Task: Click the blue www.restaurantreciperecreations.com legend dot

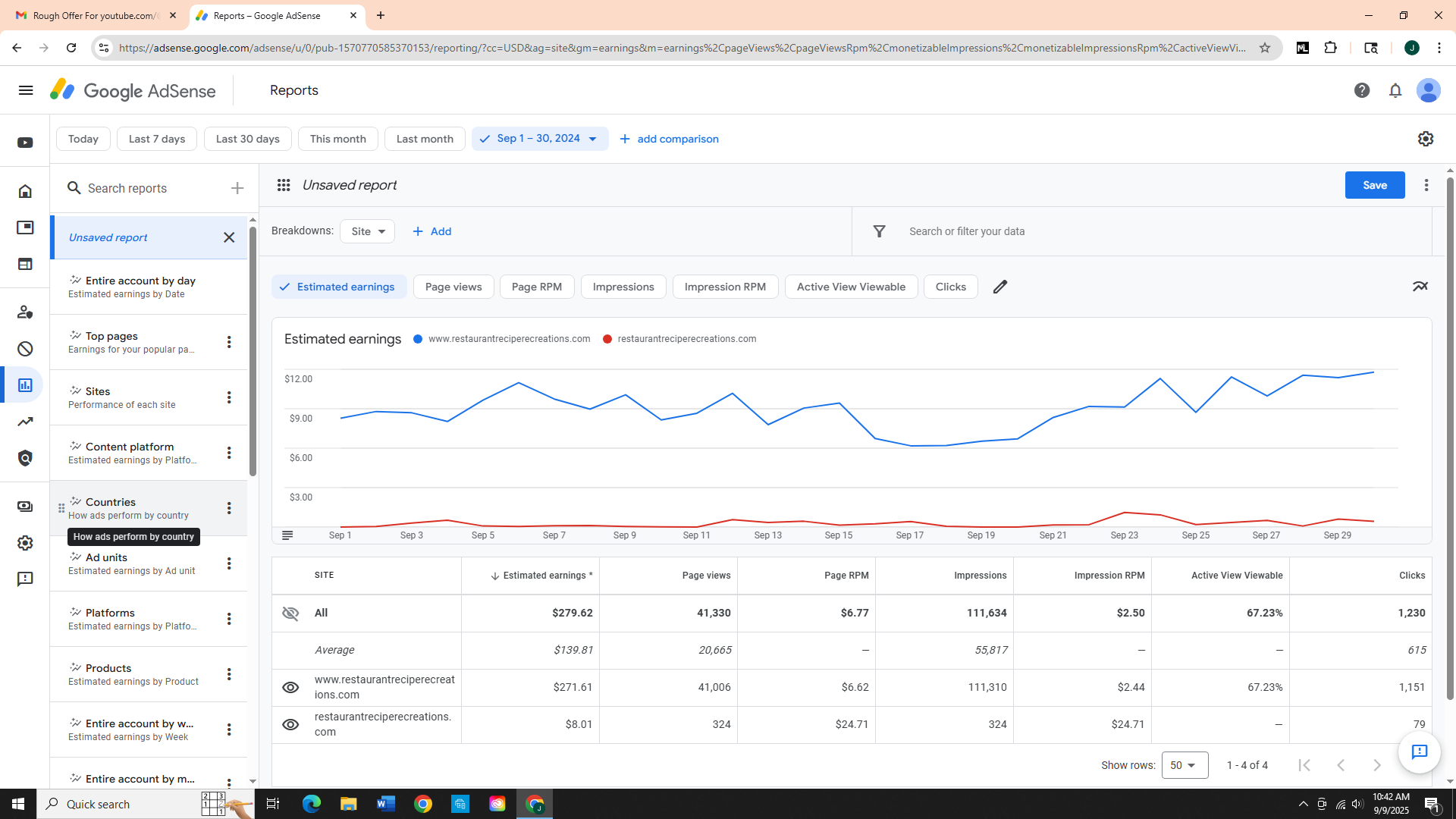Action: [418, 339]
